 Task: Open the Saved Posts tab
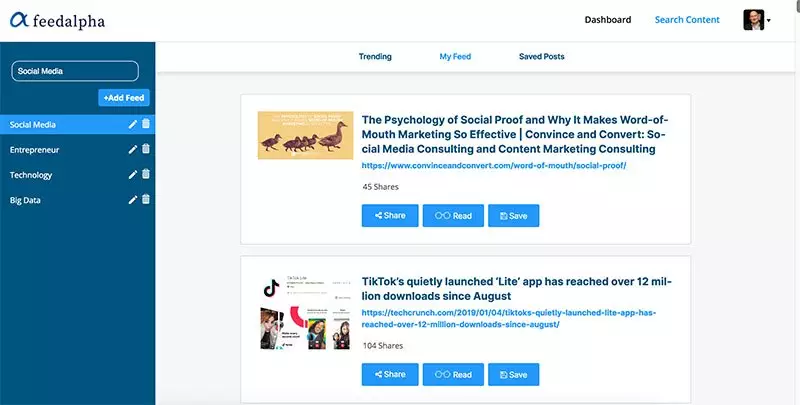(x=541, y=57)
